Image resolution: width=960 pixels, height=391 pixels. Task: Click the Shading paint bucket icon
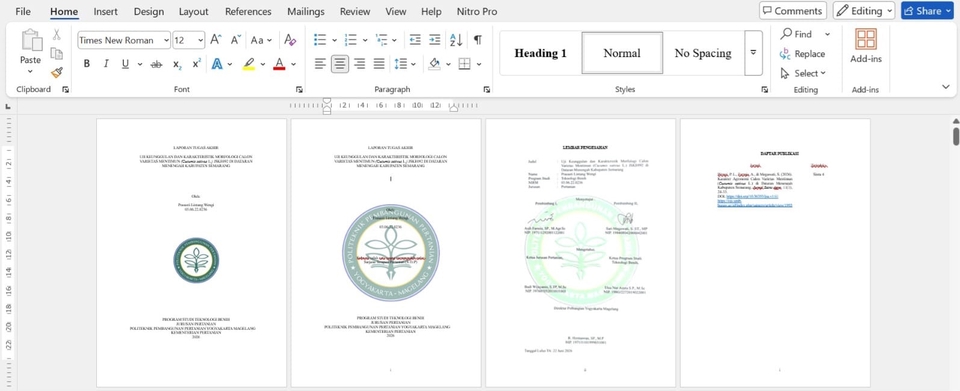pyautogui.click(x=435, y=64)
